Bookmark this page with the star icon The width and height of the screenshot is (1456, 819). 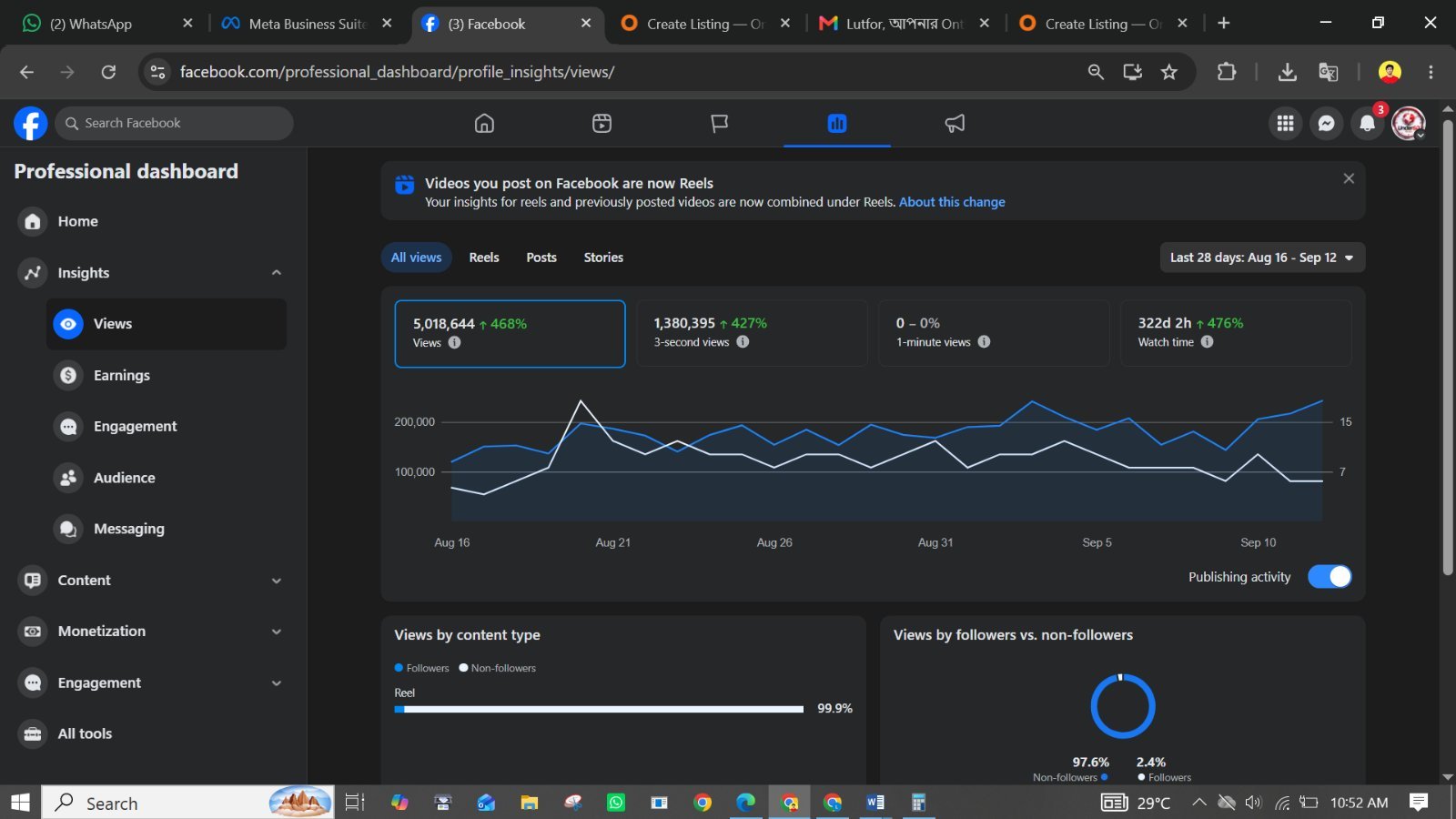point(1169,72)
